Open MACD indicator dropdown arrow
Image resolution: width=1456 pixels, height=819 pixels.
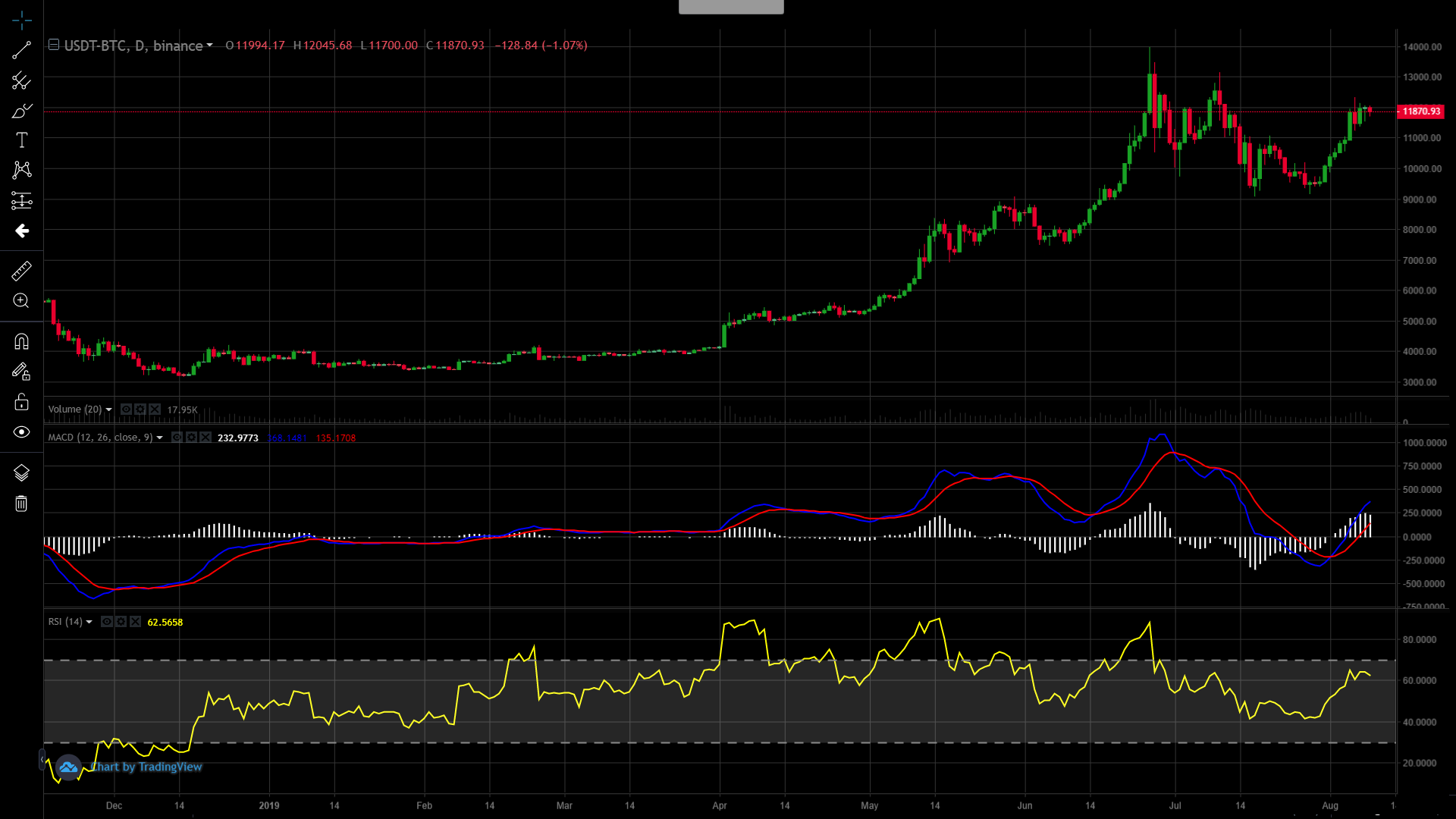point(160,438)
